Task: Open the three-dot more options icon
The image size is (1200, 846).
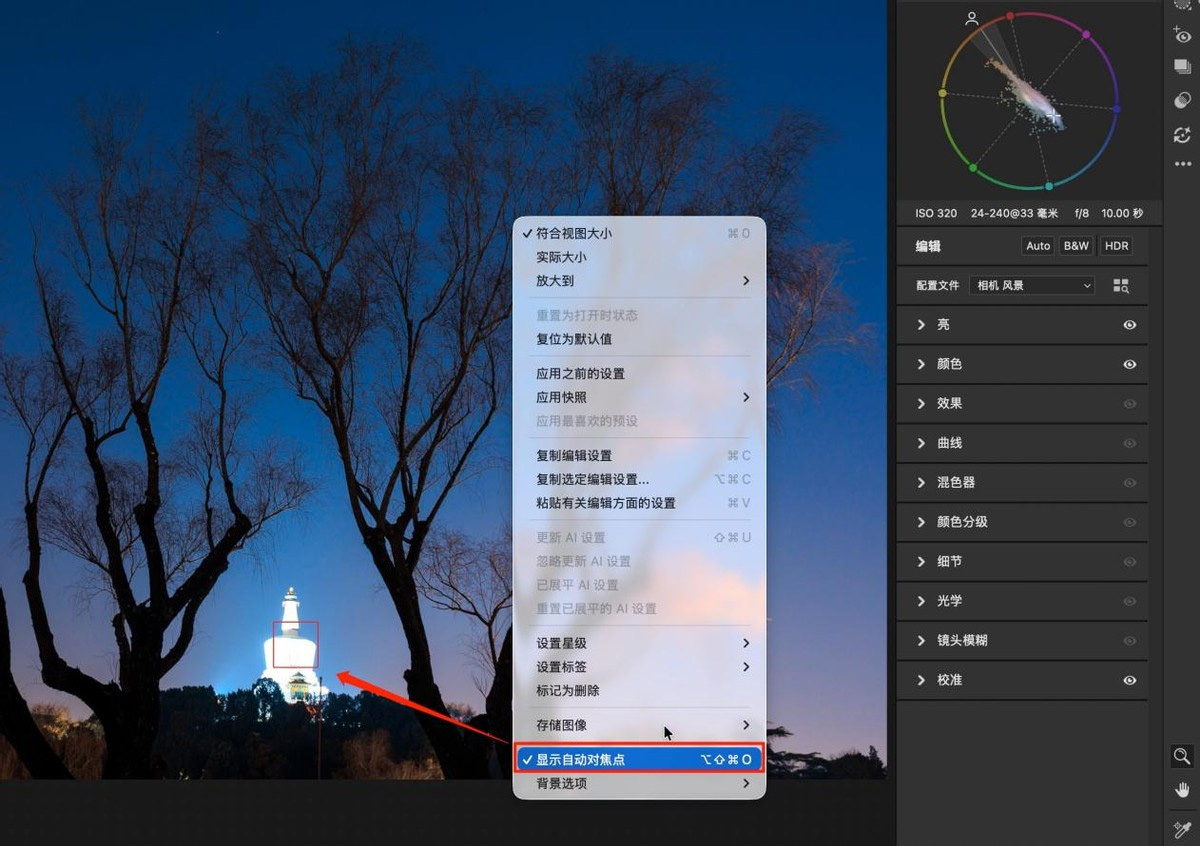Action: pyautogui.click(x=1182, y=164)
